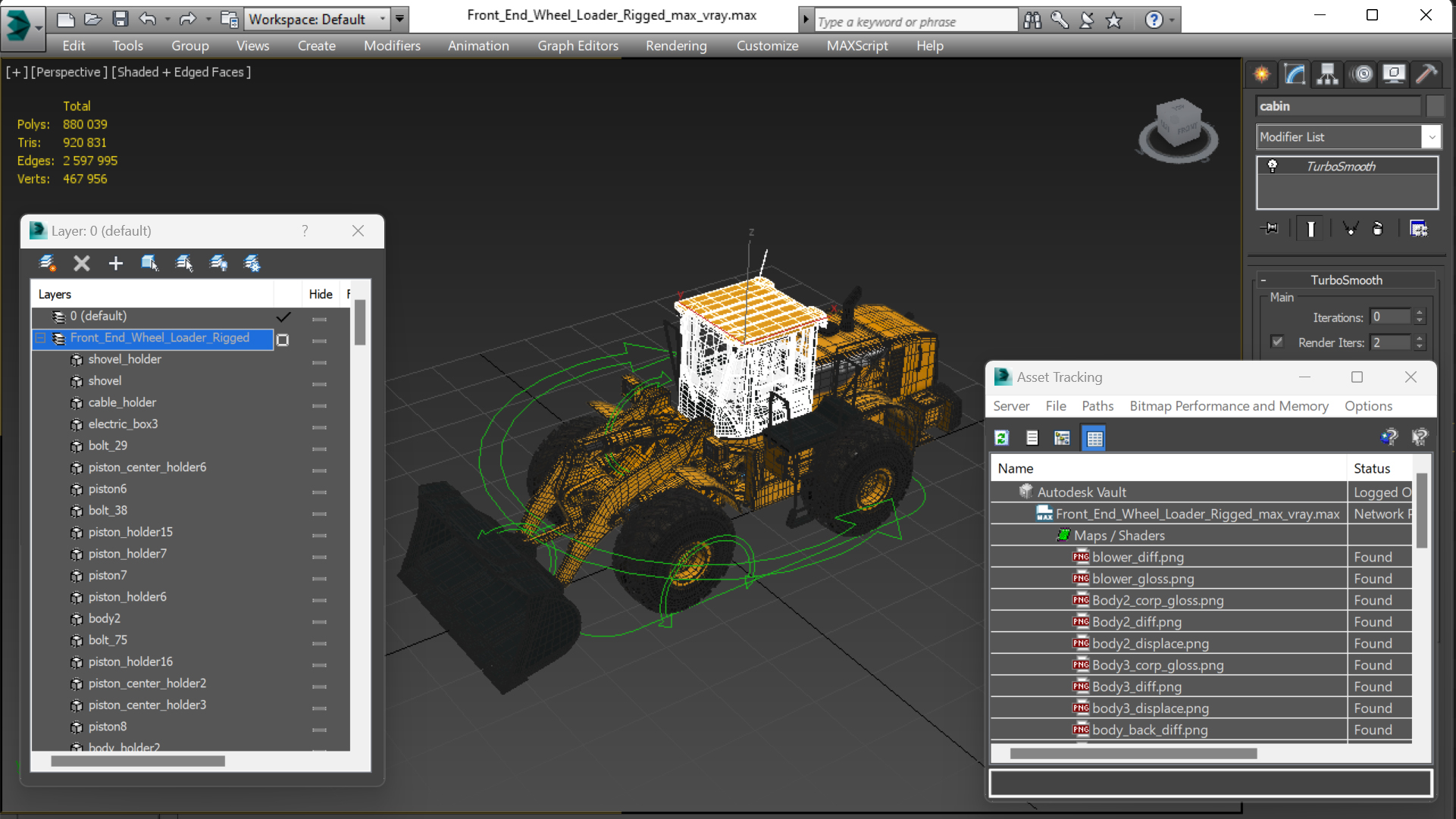Screen dimensions: 1456x819
Task: Select the shovel_holder layer item
Action: (124, 359)
